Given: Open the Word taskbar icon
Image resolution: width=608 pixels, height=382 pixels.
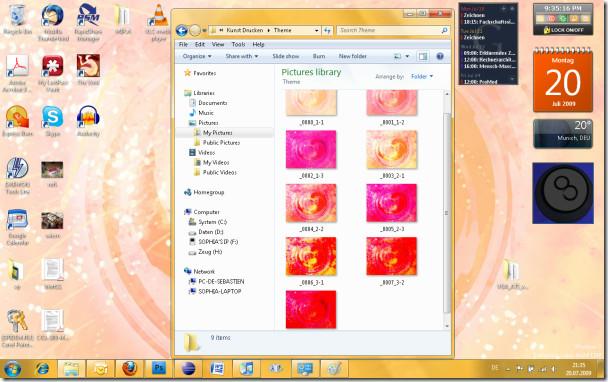Looking at the screenshot, I should 217,368.
